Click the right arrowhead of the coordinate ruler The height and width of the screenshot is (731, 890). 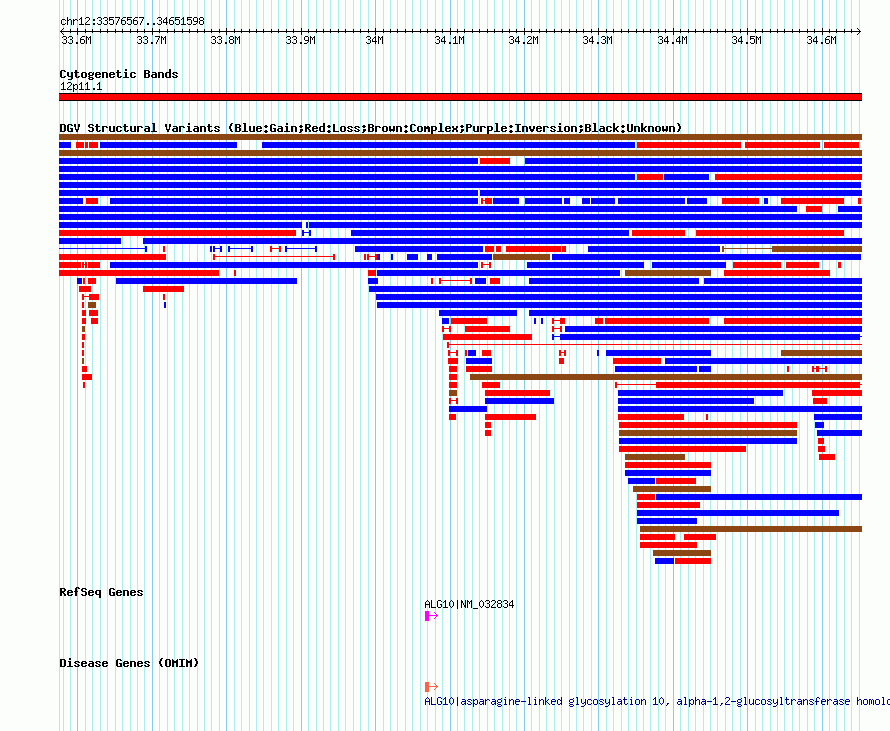(x=859, y=31)
